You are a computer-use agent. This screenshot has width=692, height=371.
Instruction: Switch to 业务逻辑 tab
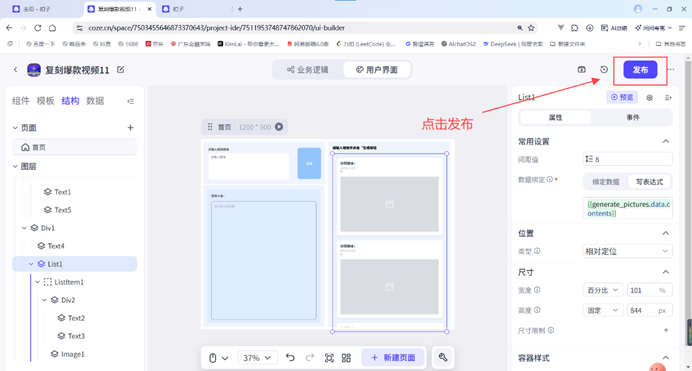point(308,70)
